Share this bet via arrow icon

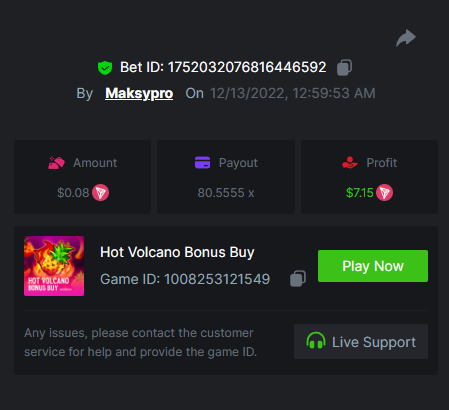click(x=406, y=38)
